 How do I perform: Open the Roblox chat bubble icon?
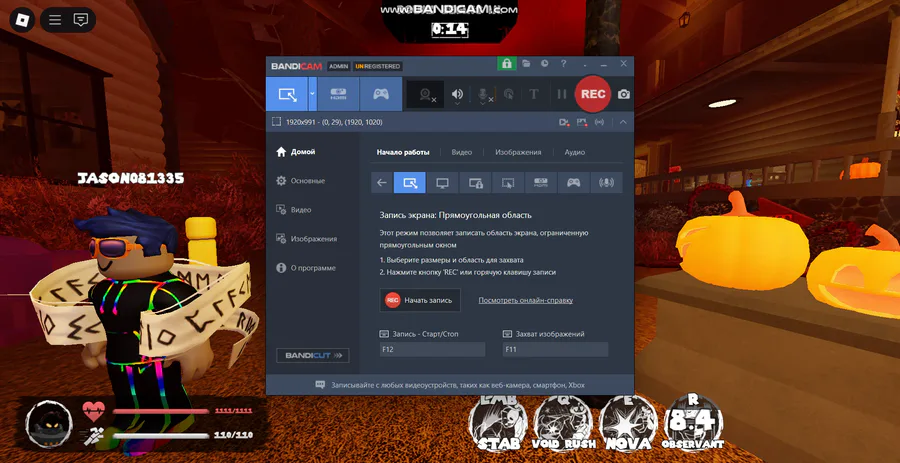point(81,20)
